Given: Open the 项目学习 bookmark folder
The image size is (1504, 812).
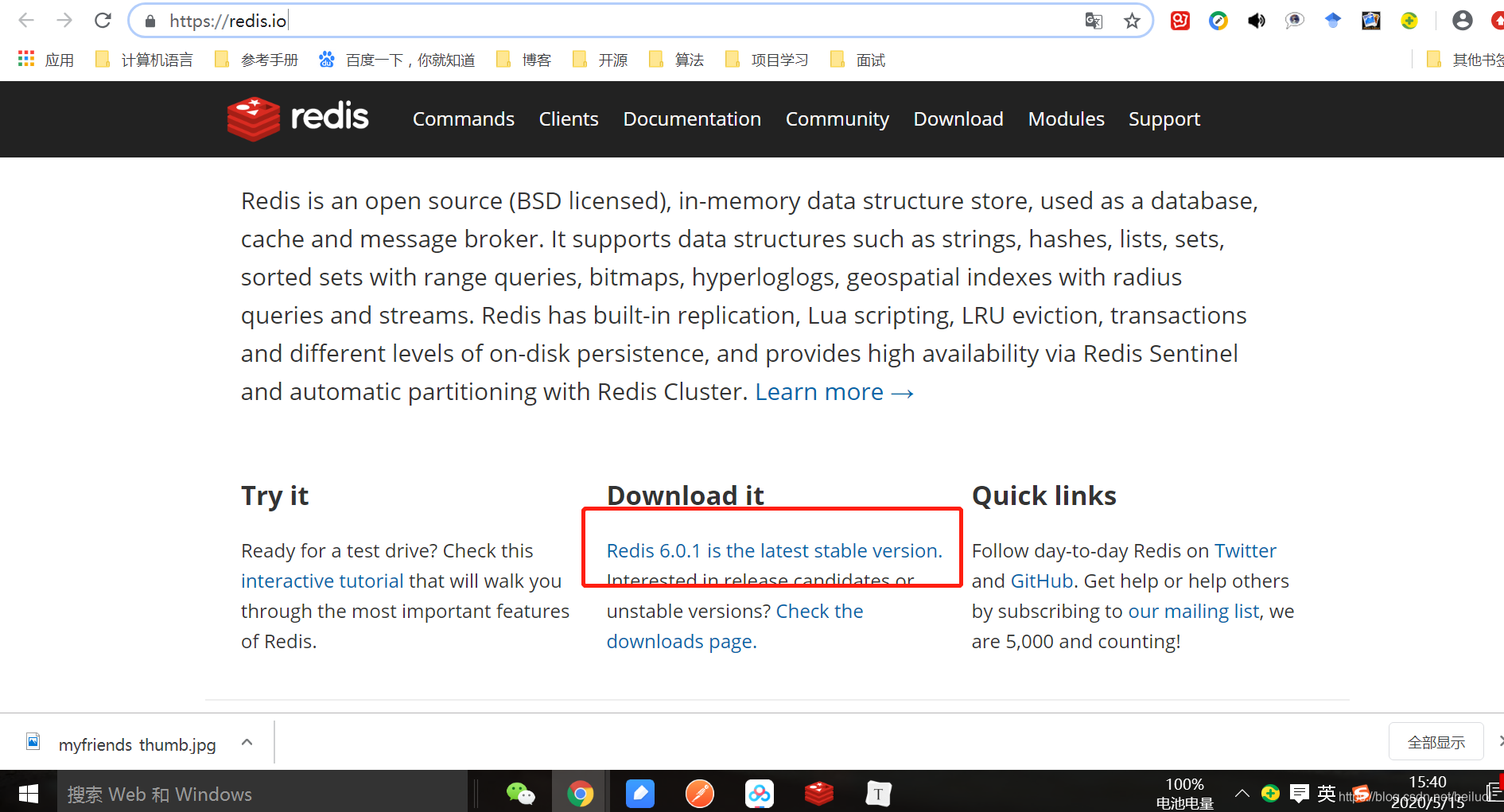Looking at the screenshot, I should point(767,60).
